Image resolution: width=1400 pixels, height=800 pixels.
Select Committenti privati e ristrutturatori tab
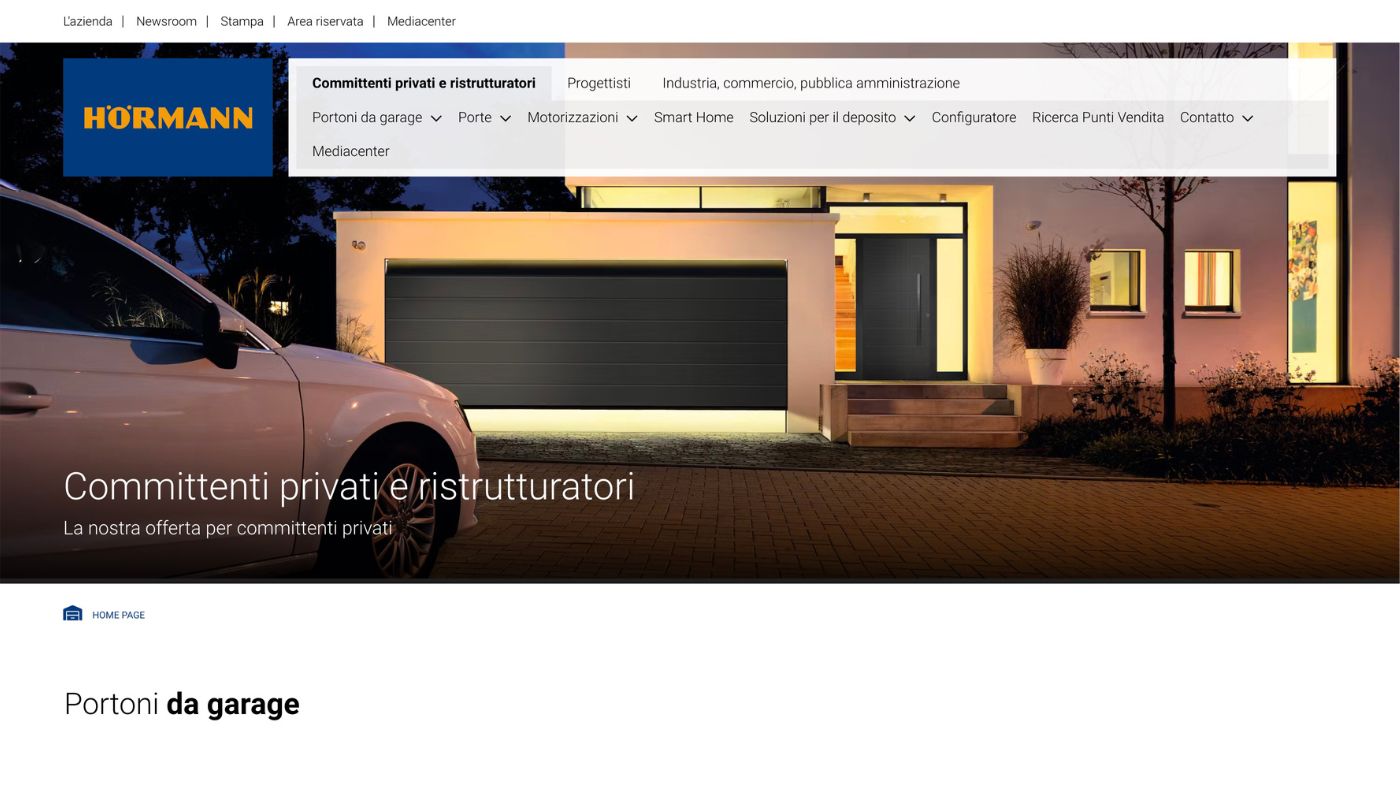tap(423, 83)
